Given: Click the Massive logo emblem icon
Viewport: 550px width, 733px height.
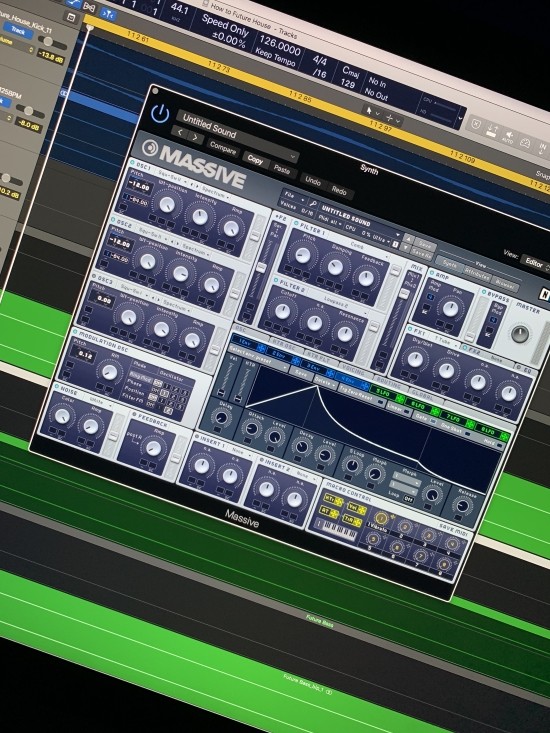Looking at the screenshot, I should [150, 147].
